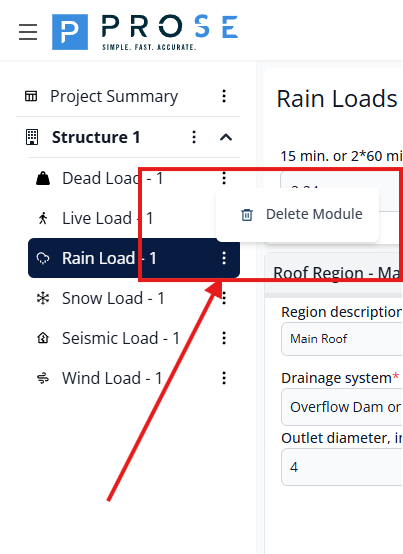The width and height of the screenshot is (403, 554).
Task: Click the Region description field Main Roof
Action: pos(342,339)
